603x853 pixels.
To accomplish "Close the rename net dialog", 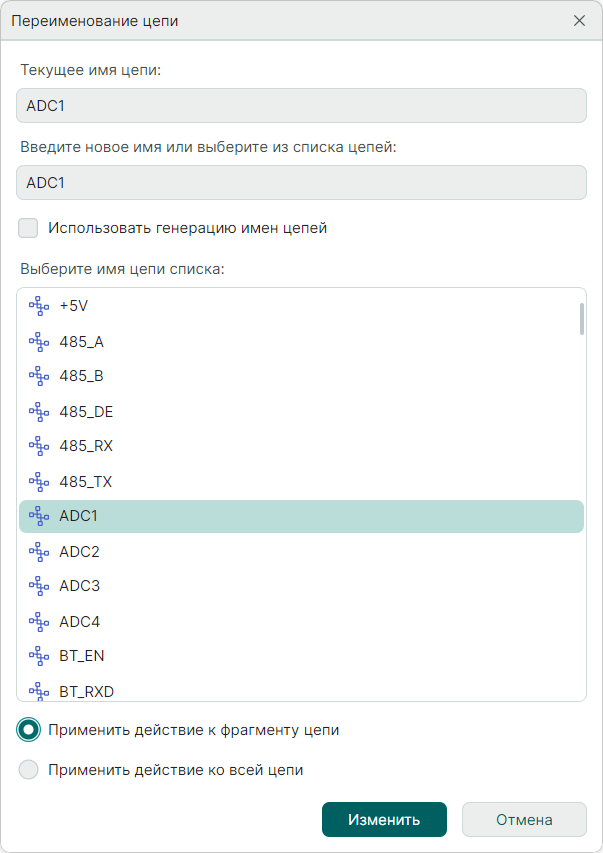I will point(579,20).
